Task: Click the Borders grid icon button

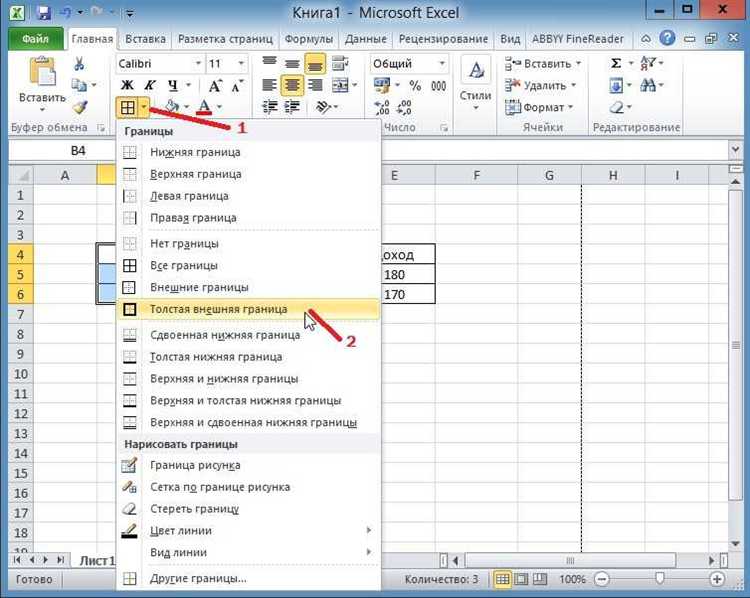Action: [x=128, y=107]
